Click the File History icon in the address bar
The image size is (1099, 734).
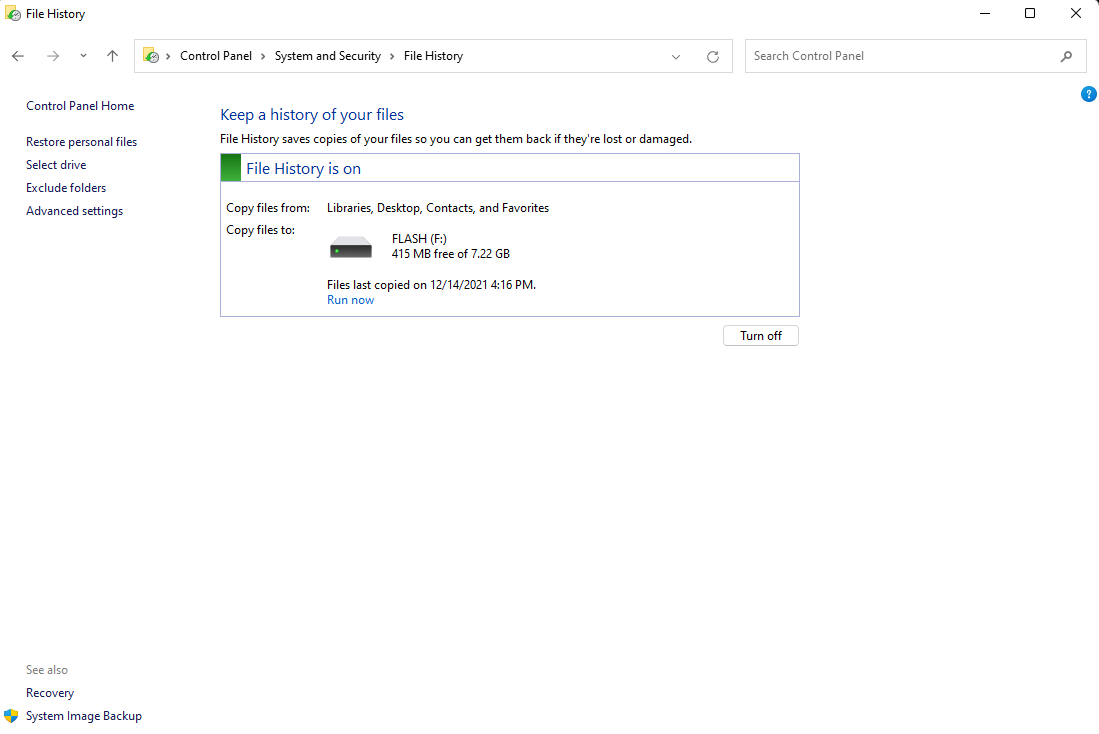(x=150, y=56)
